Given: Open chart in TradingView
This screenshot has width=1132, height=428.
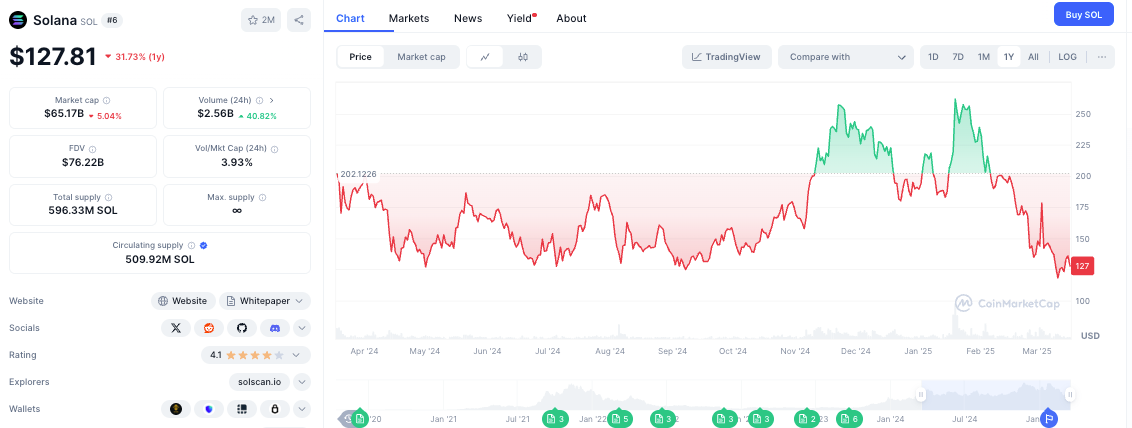Looking at the screenshot, I should [x=726, y=57].
